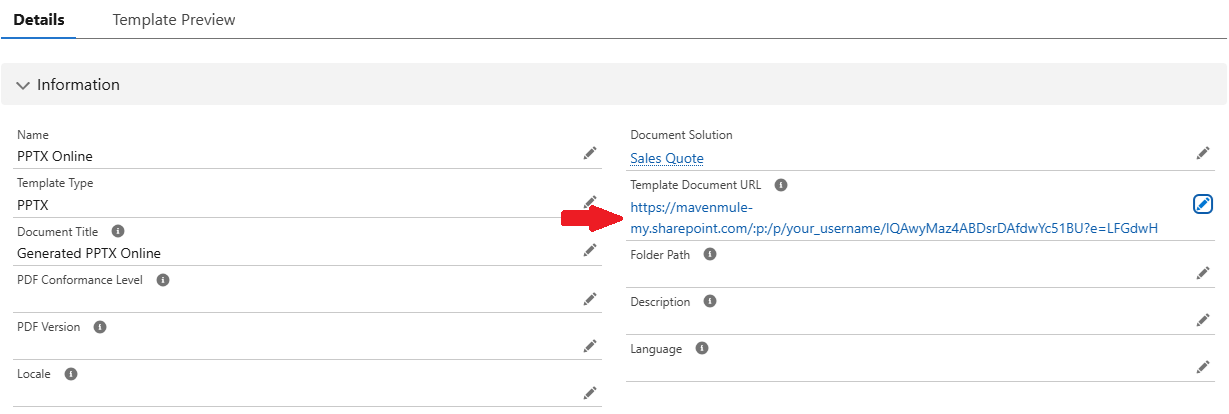The image size is (1229, 414).
Task: Show help info for Folder Path
Action: click(x=710, y=255)
